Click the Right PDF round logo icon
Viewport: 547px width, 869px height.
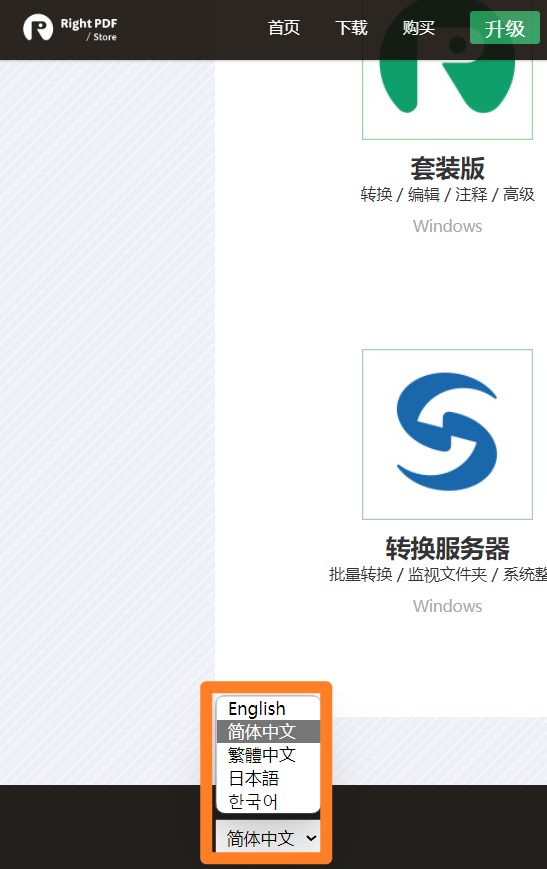[x=38, y=27]
